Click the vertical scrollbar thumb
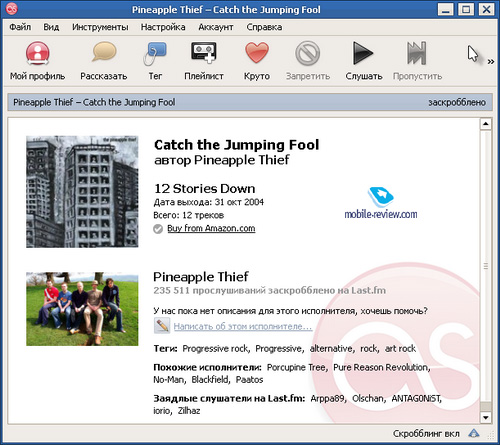The width and height of the screenshot is (500, 445). pyautogui.click(x=486, y=266)
